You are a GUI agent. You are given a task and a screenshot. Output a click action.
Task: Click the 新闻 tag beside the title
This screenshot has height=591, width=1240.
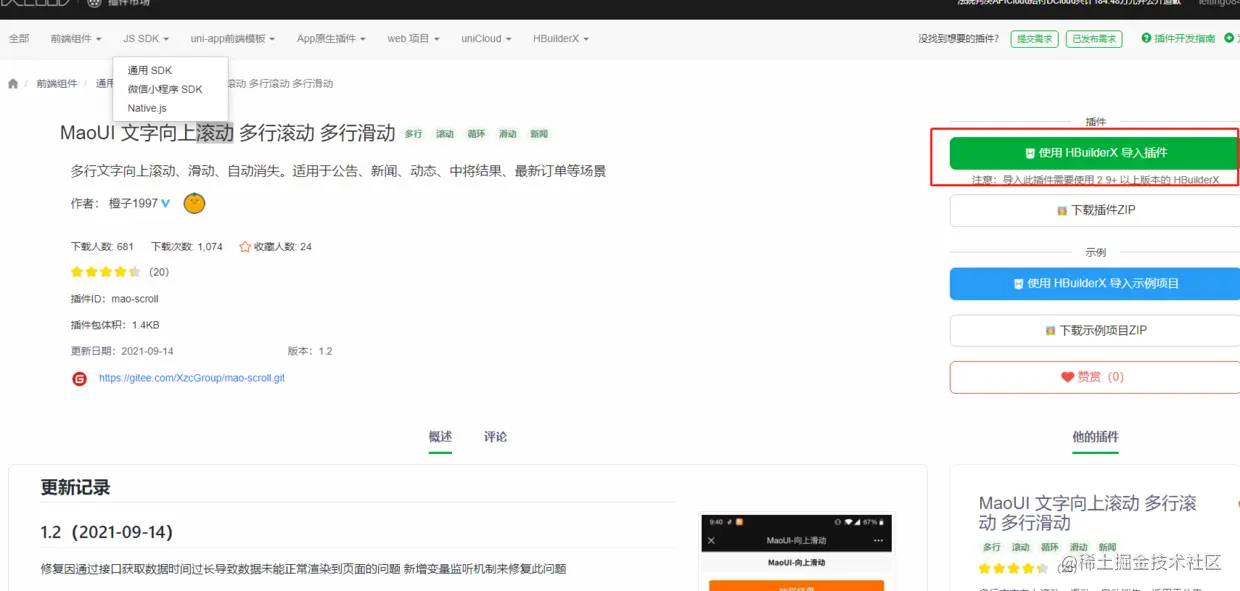539,134
